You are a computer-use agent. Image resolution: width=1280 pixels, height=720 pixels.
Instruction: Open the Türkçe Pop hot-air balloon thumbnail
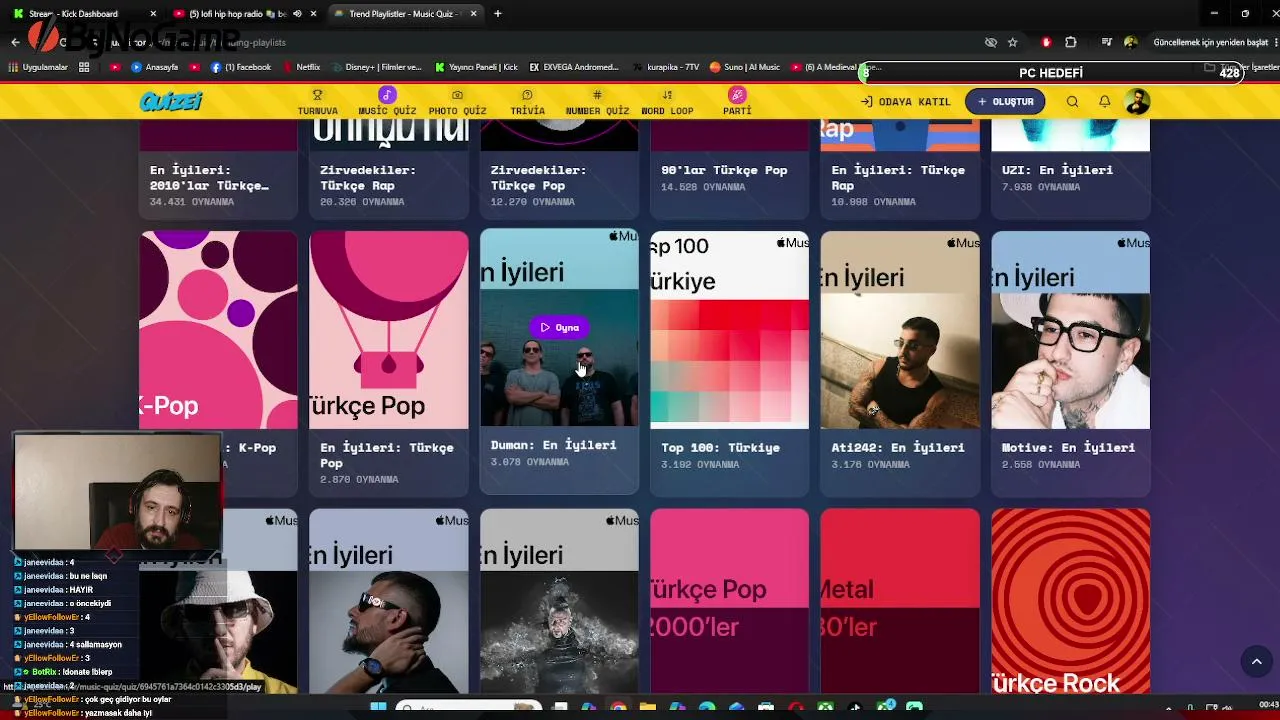[x=389, y=330]
